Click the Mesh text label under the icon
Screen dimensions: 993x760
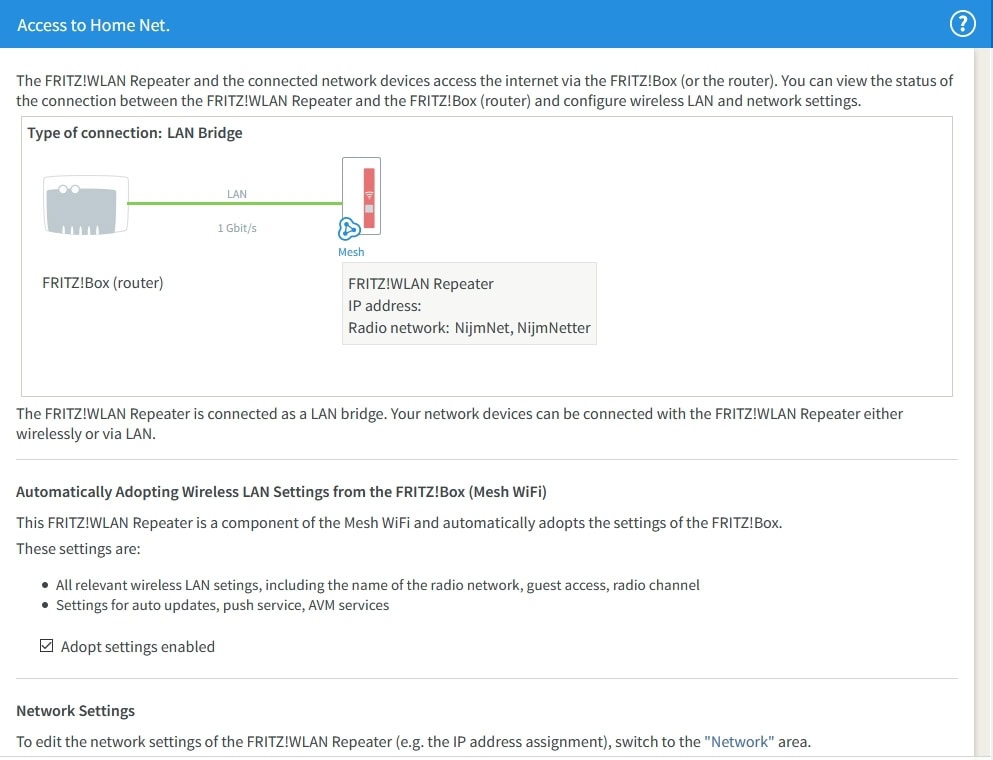click(x=351, y=252)
